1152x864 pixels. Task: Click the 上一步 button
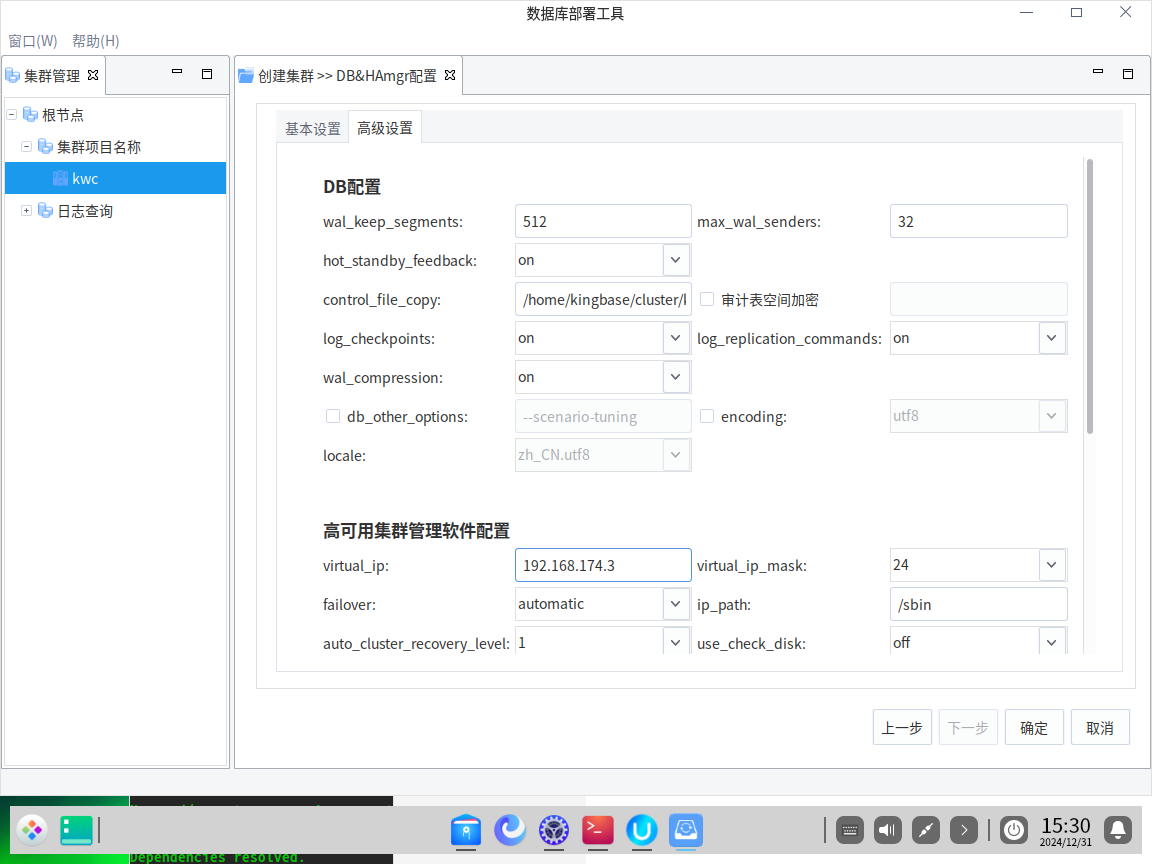click(902, 728)
